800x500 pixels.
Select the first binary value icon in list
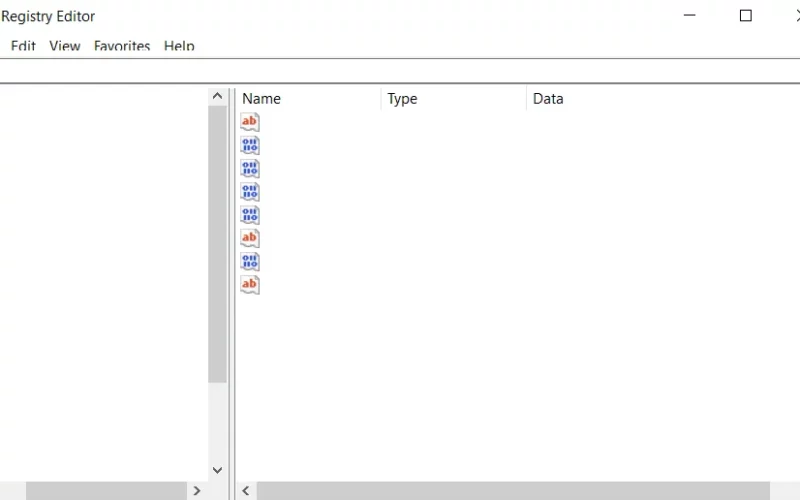tap(250, 145)
